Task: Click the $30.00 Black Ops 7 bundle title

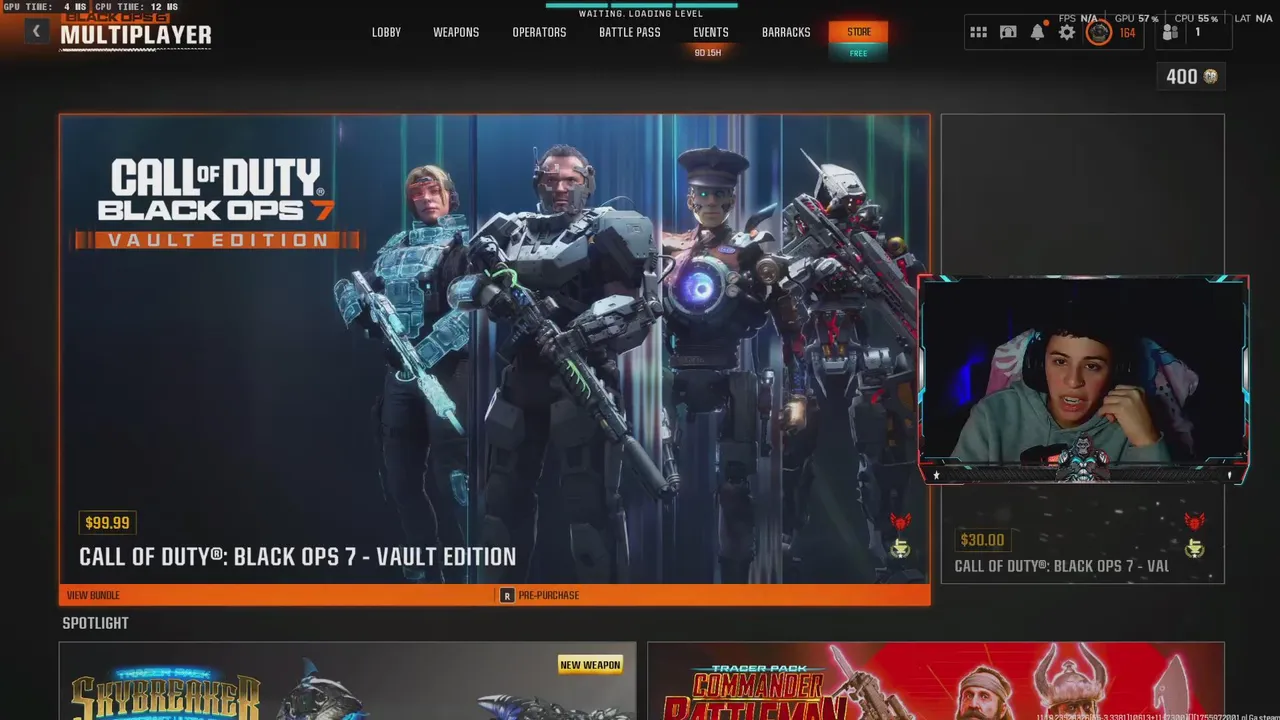Action: pyautogui.click(x=1061, y=566)
